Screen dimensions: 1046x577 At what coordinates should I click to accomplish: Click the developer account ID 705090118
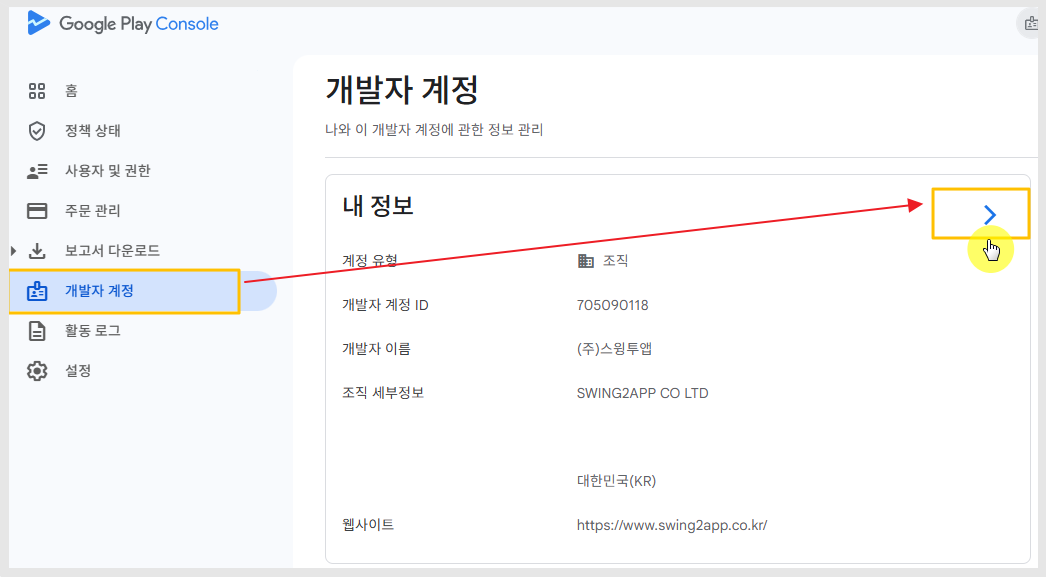point(612,305)
